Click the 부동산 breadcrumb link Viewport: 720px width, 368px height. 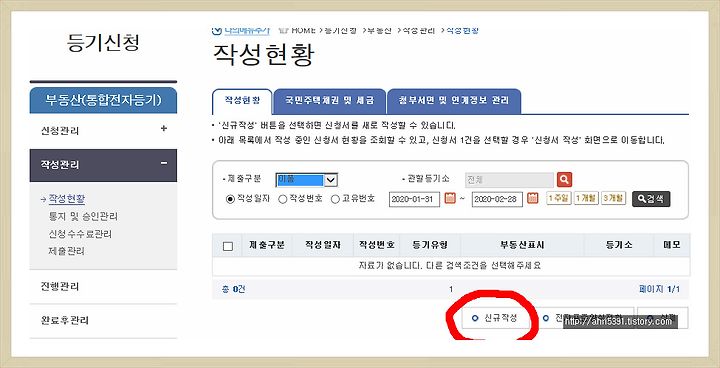pos(379,30)
